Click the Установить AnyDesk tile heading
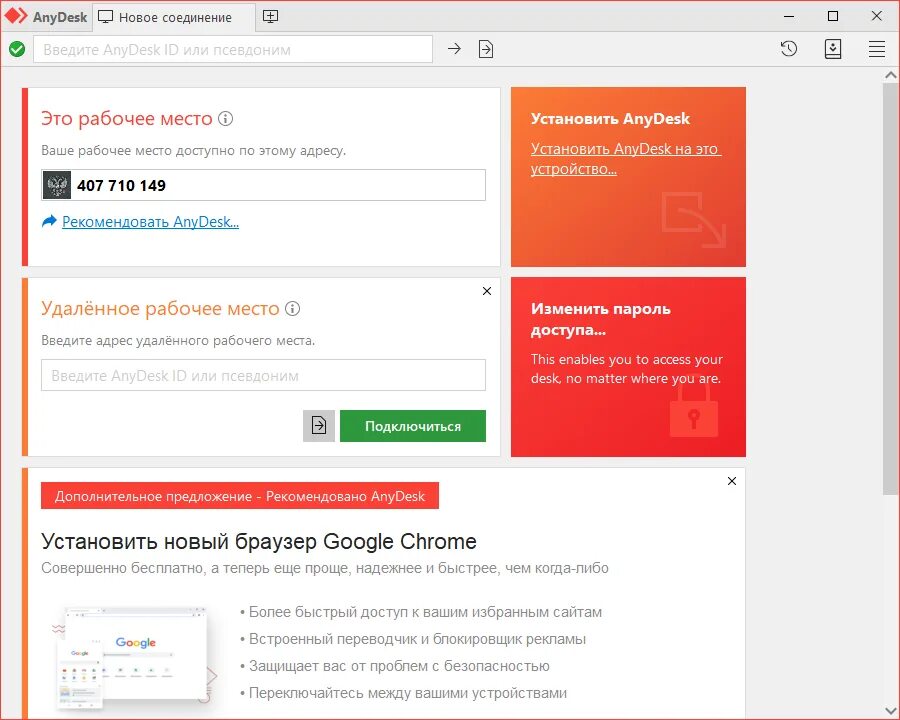 click(610, 119)
